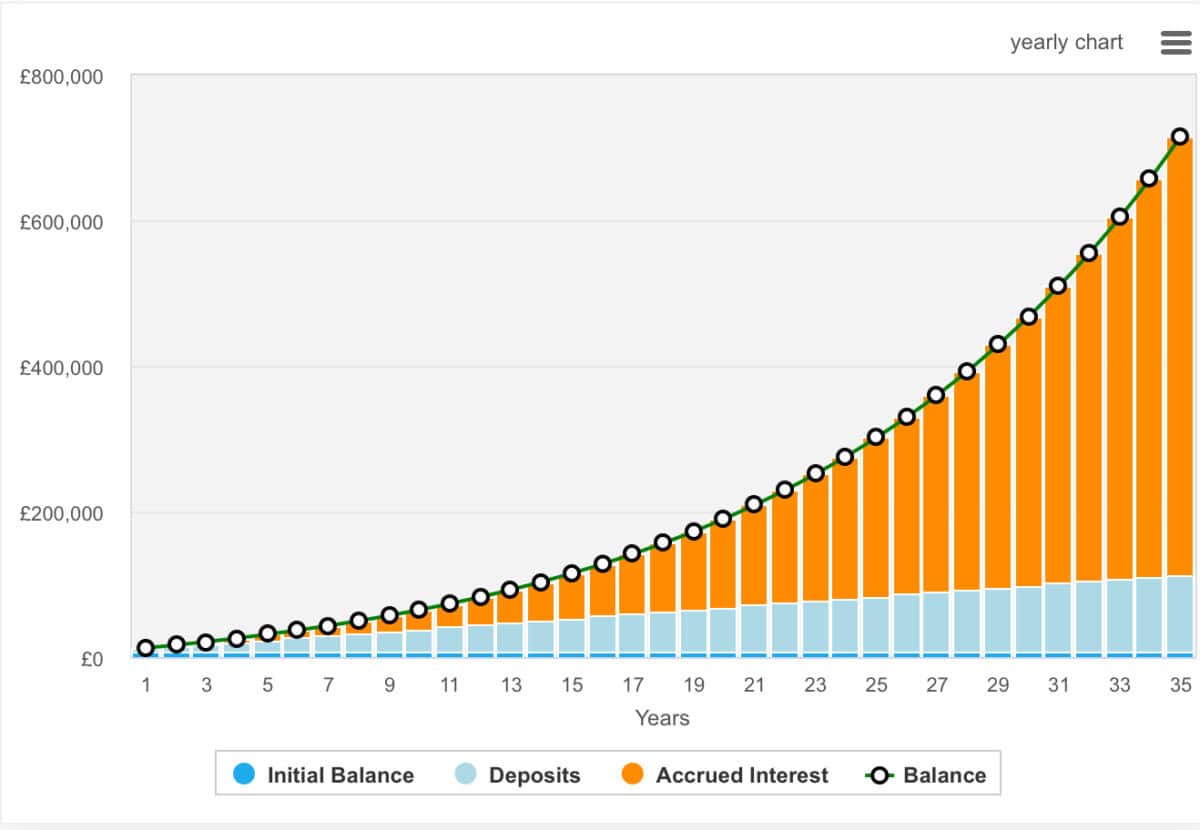Open the chart hamburger menu icon
This screenshot has width=1200, height=830.
click(1174, 43)
